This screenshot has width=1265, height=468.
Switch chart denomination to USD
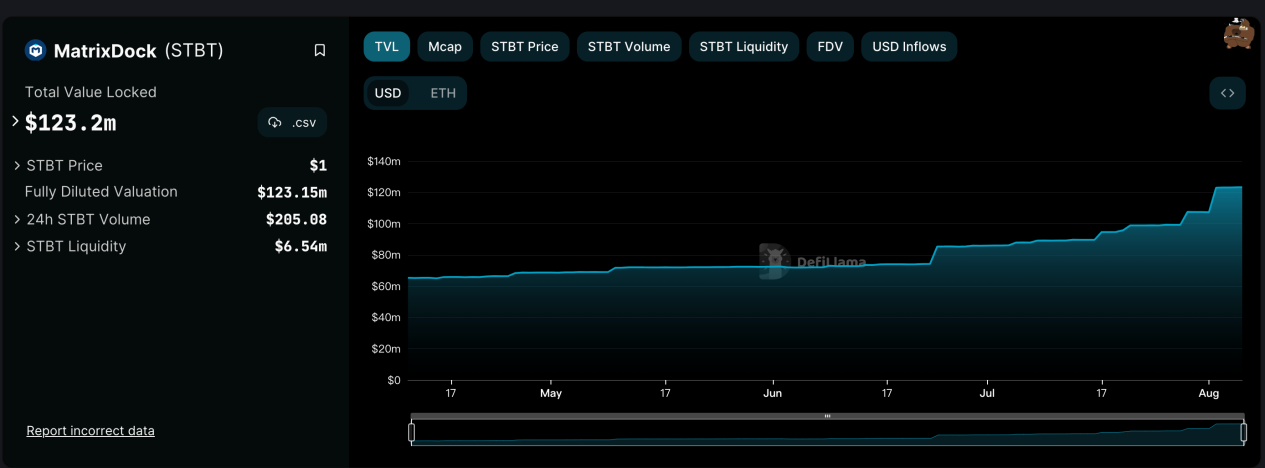click(x=388, y=93)
